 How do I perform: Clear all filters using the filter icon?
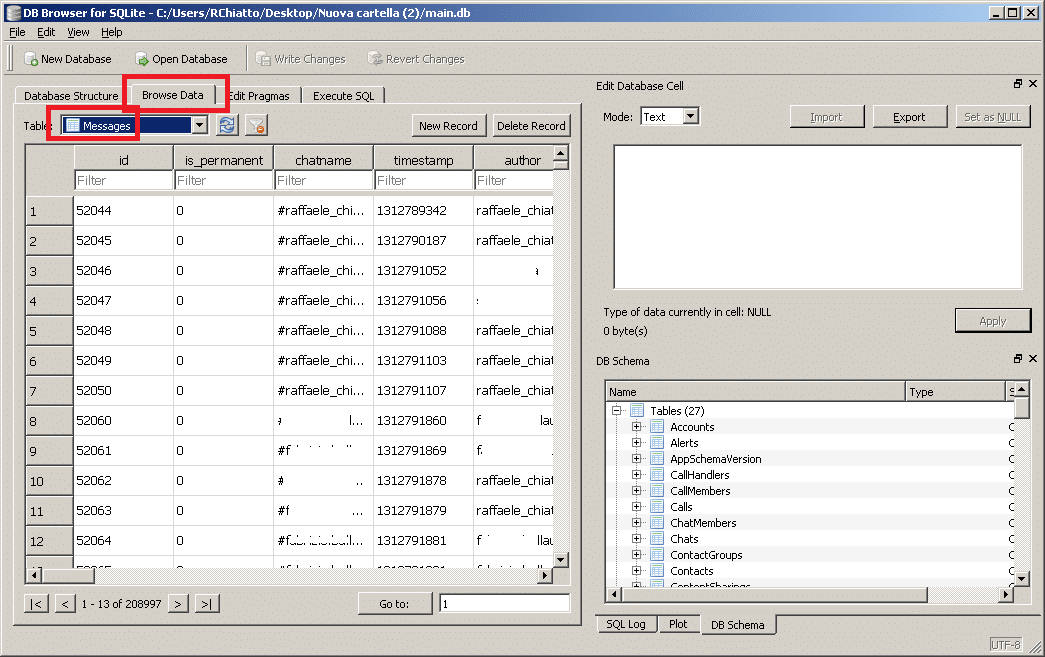pyautogui.click(x=257, y=125)
